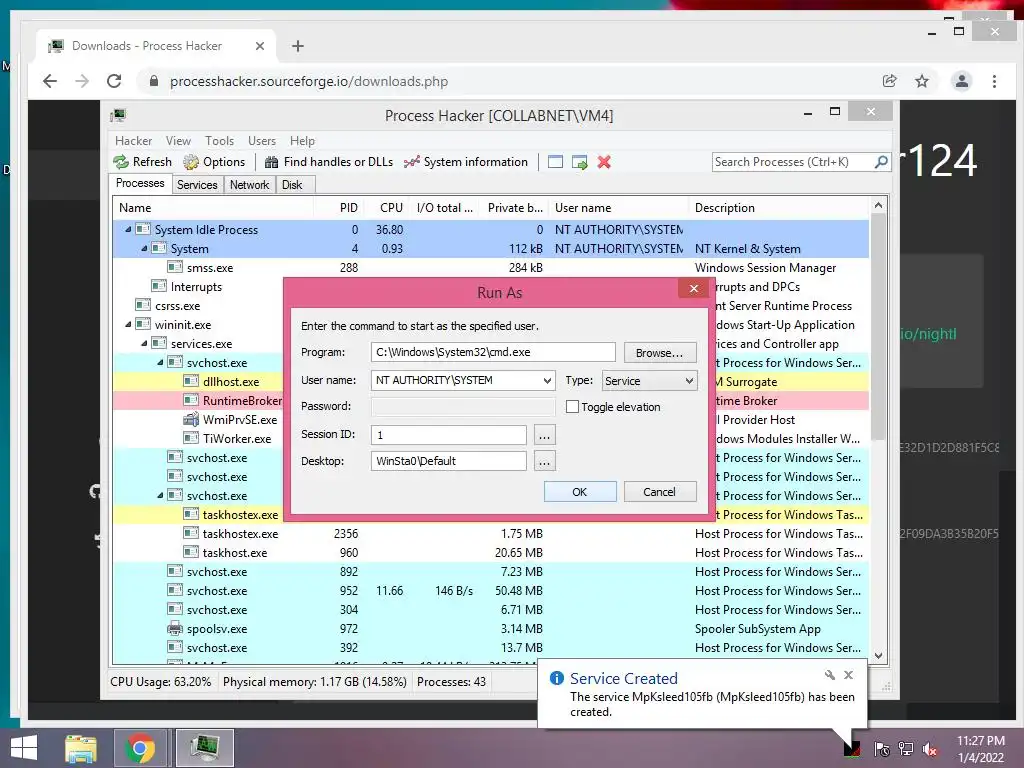Screen dimensions: 1024x768
Task: Click Process Hacker taskbar icon
Action: pyautogui.click(x=204, y=748)
